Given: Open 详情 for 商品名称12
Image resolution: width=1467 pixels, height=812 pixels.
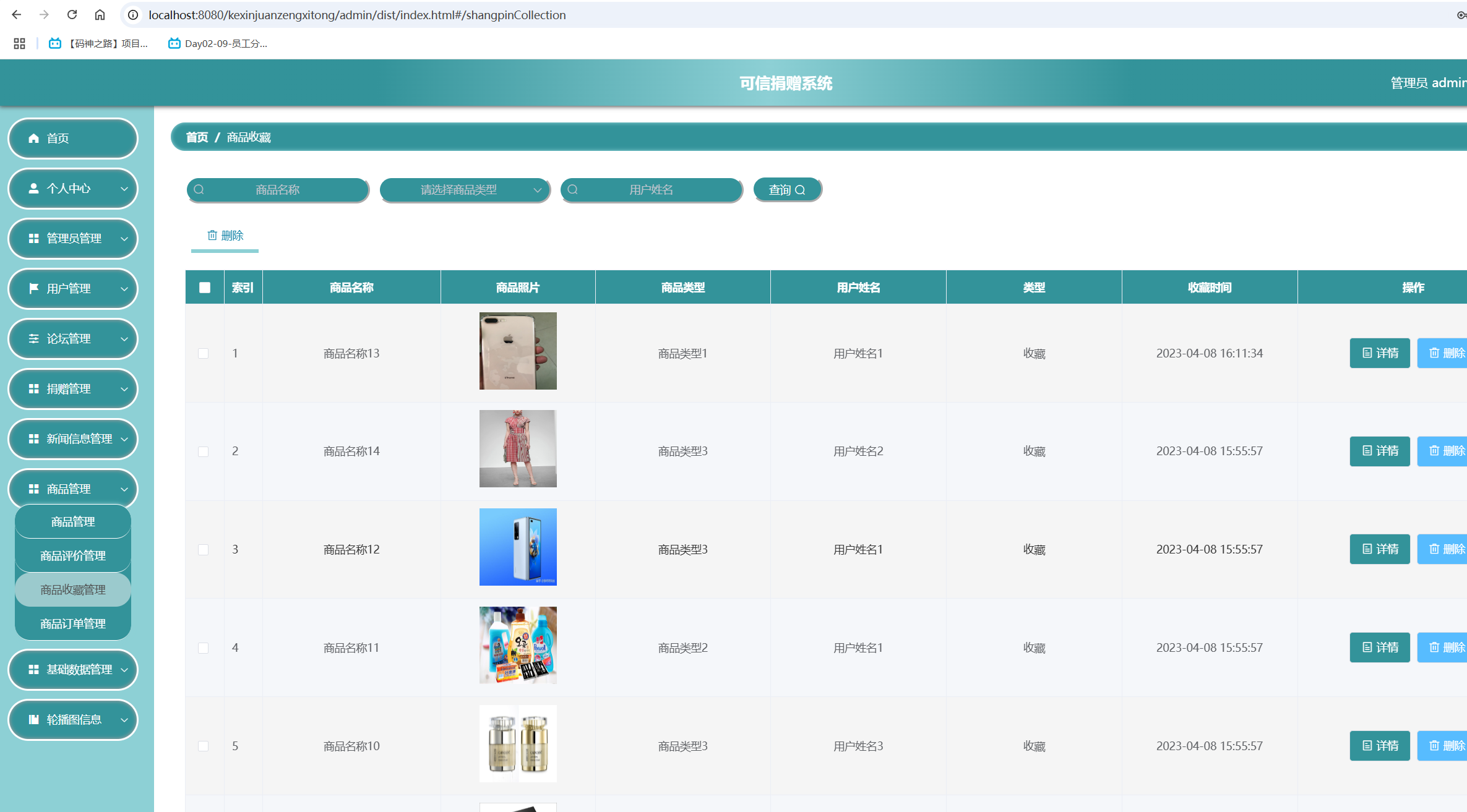Looking at the screenshot, I should [x=1380, y=549].
